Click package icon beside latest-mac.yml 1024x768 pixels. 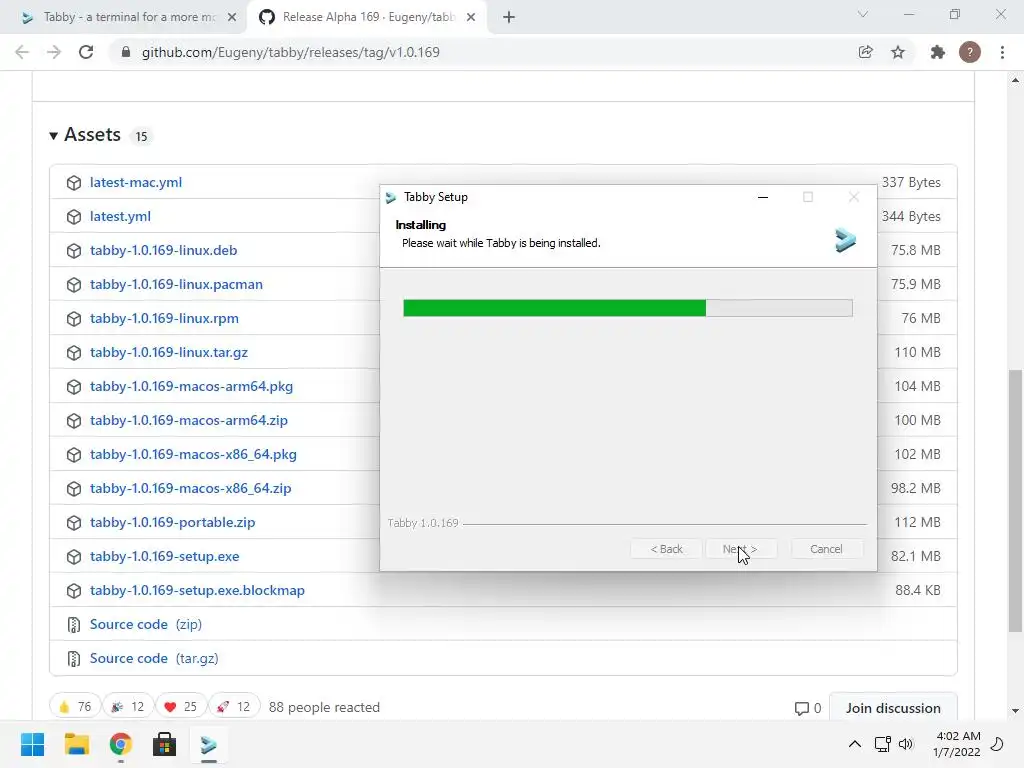[74, 183]
